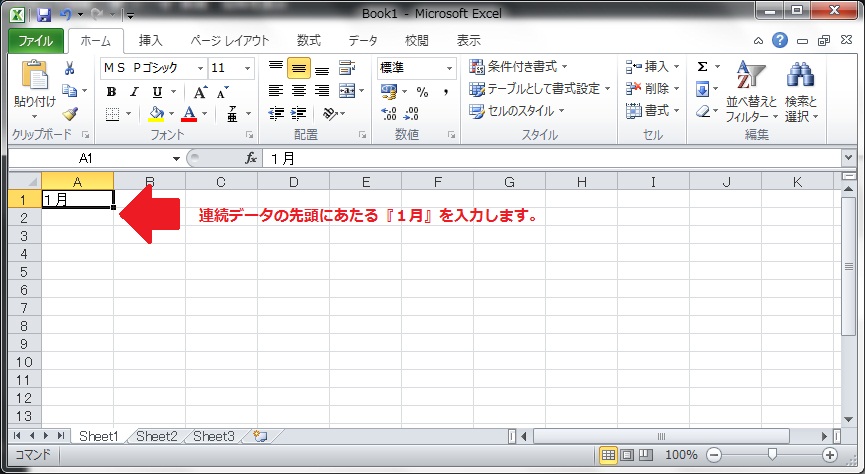865x474 pixels.
Task: Increase font size with large A
Action: coord(200,92)
